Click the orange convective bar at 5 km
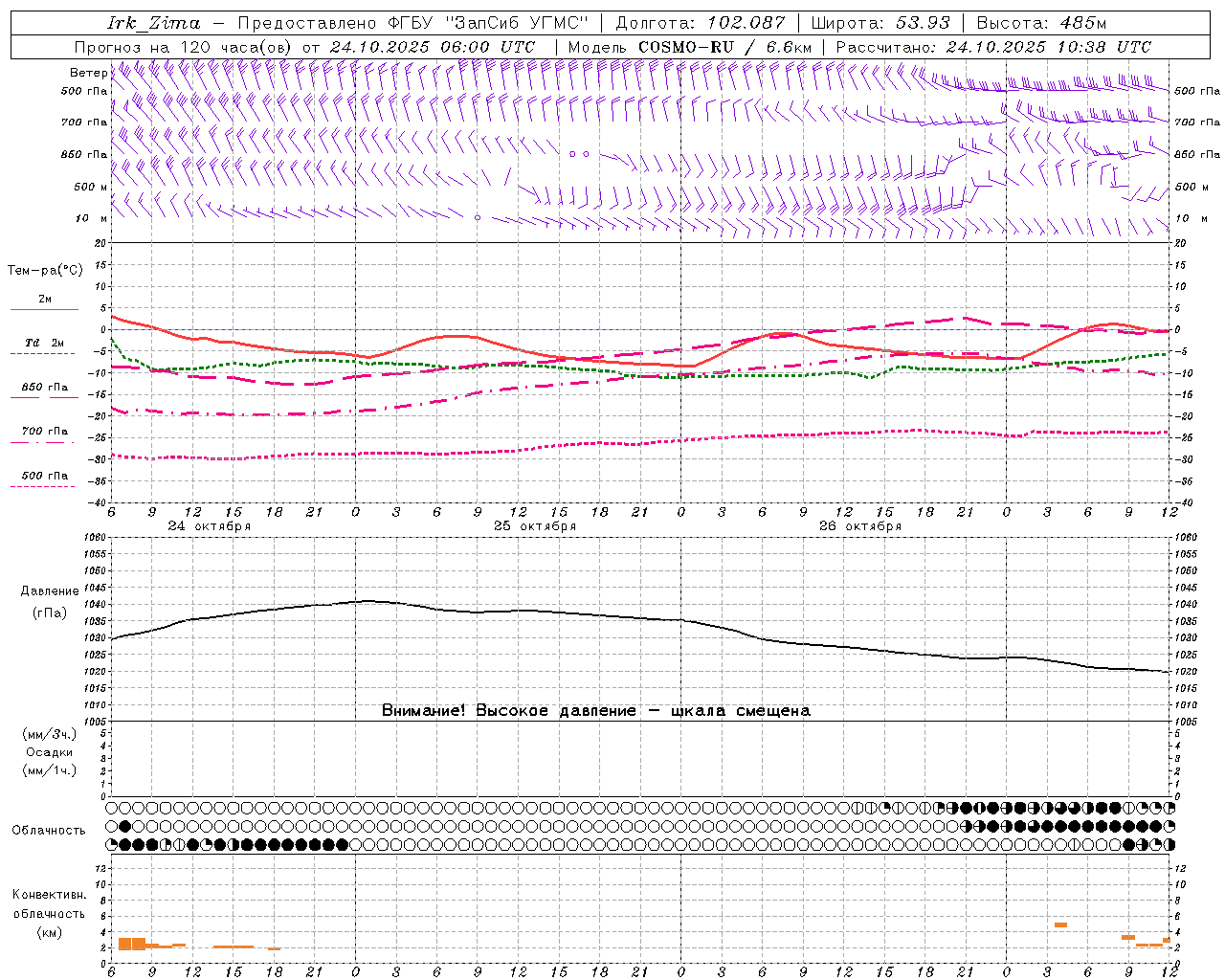This screenshot has height=980, width=1225. click(1060, 924)
